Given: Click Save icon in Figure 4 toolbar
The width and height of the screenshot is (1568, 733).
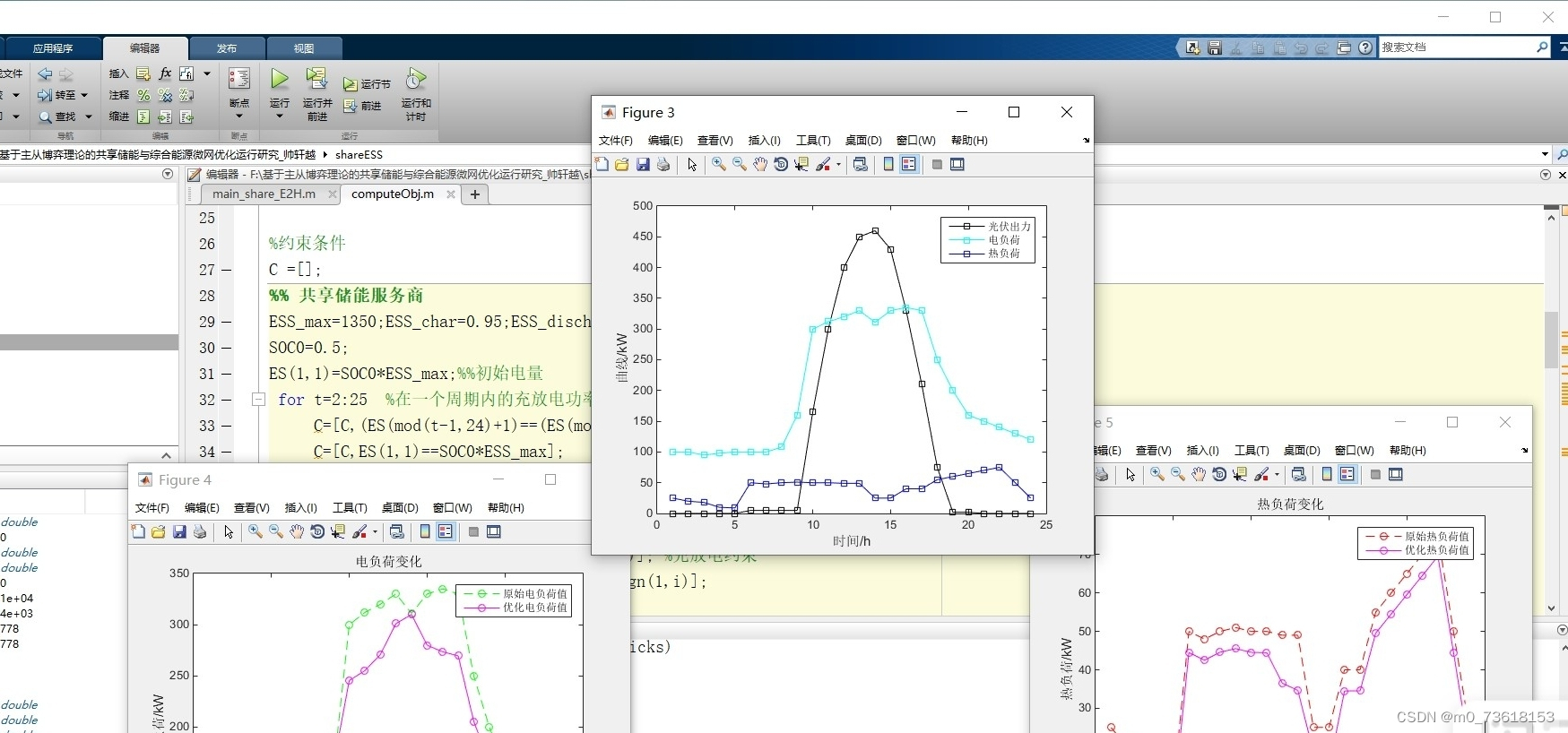Looking at the screenshot, I should pos(179,531).
